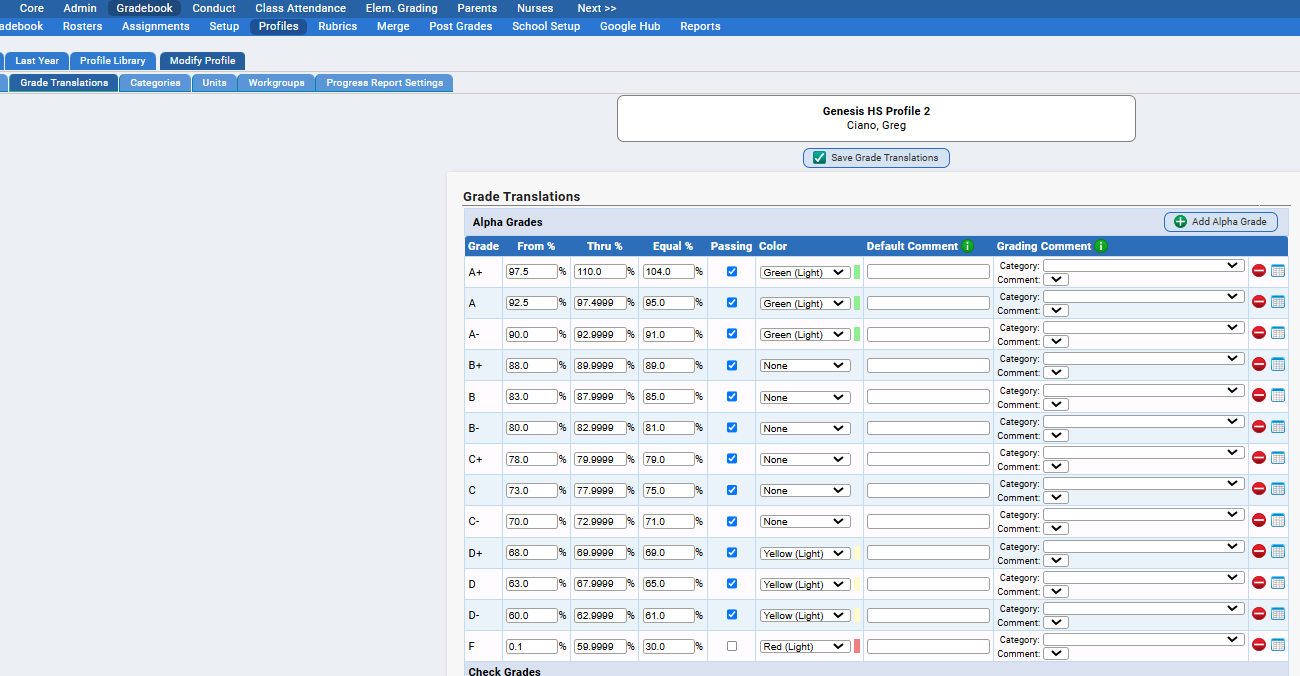Open the Color dropdown for grade B

(805, 397)
